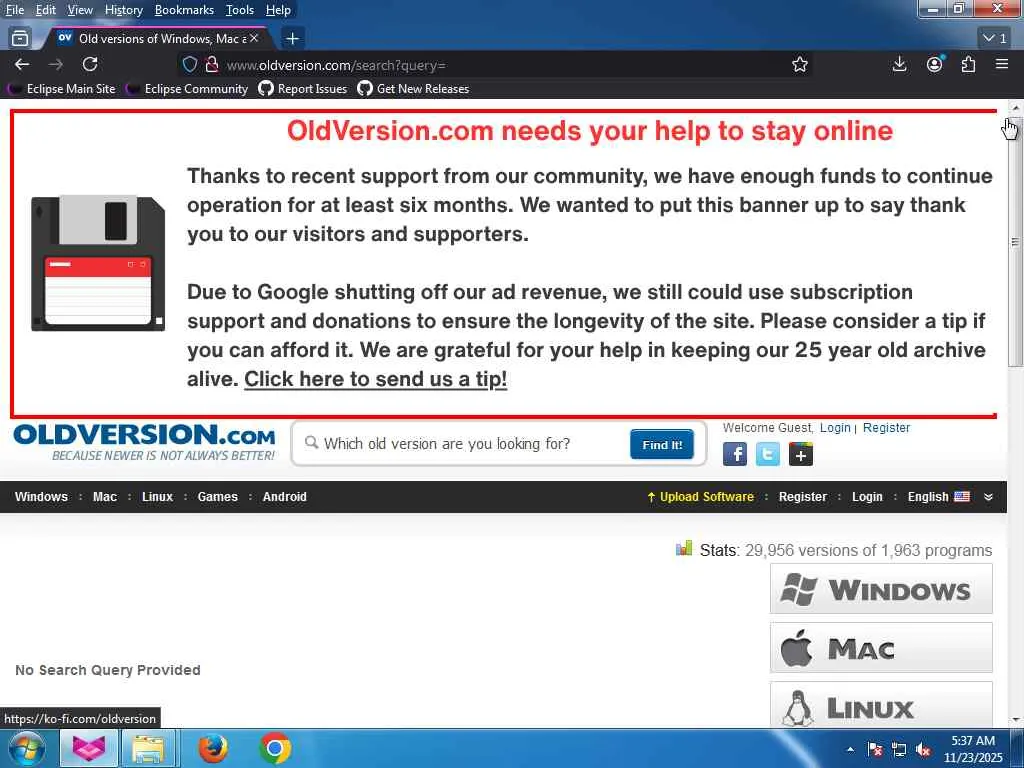
Task: Open the Firefox account icon
Action: 935,64
